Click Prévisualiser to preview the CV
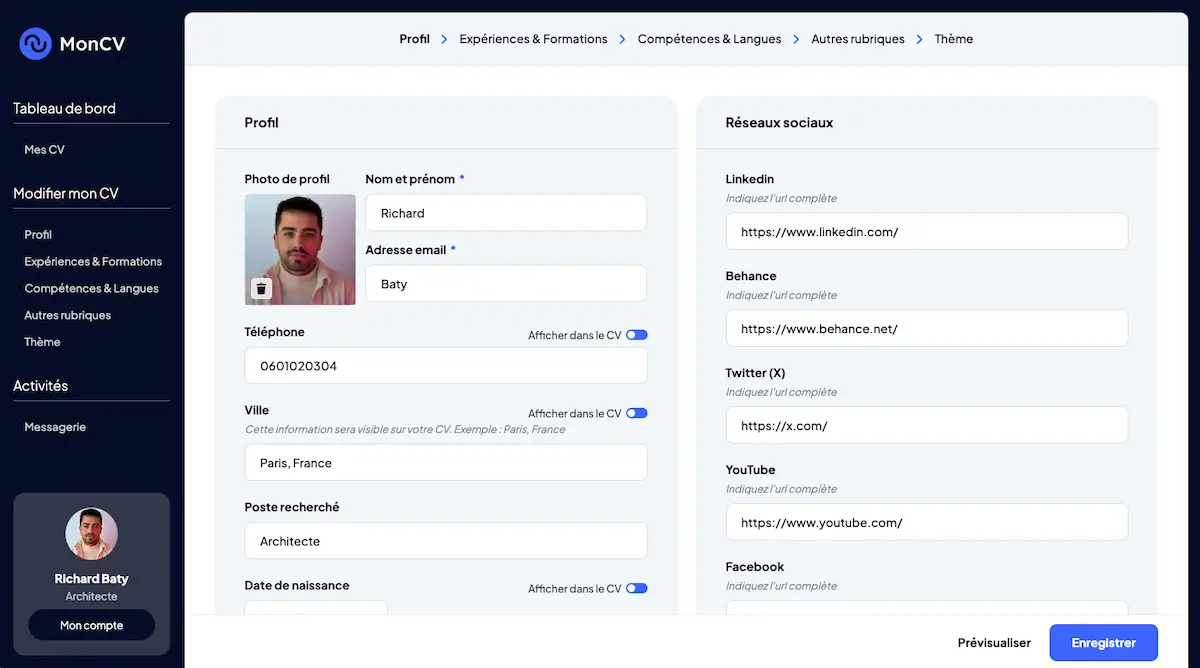 tap(993, 643)
